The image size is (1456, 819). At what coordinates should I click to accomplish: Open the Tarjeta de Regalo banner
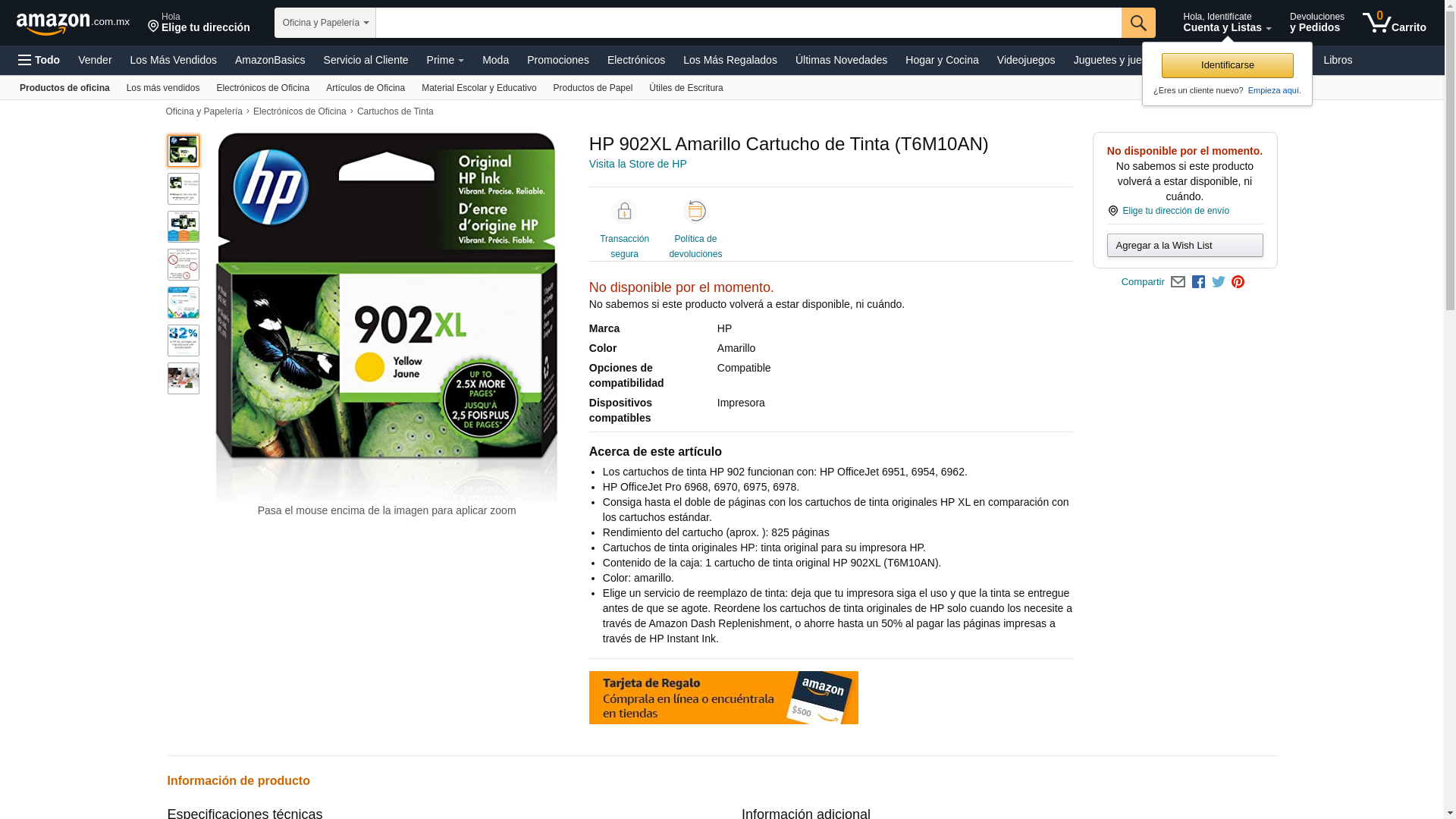723,698
